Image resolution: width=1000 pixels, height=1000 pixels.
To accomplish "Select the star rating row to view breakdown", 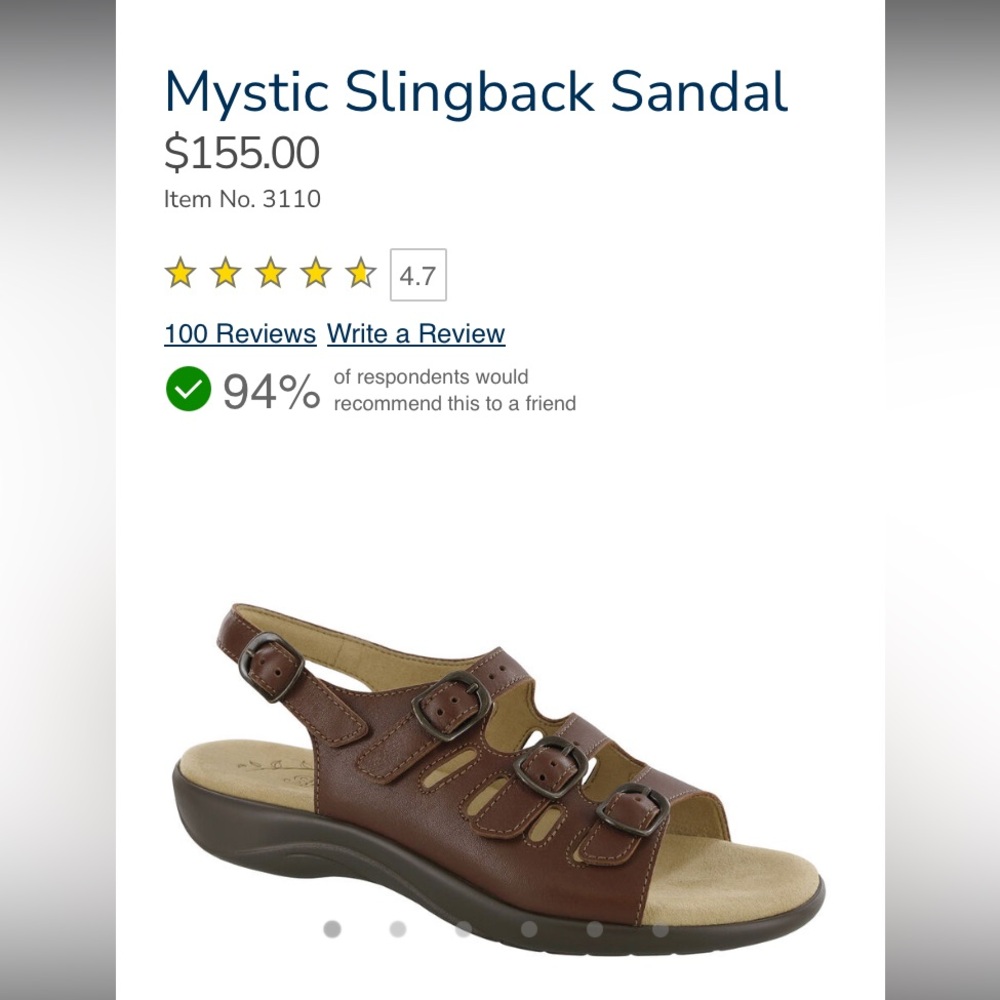I will tap(270, 271).
